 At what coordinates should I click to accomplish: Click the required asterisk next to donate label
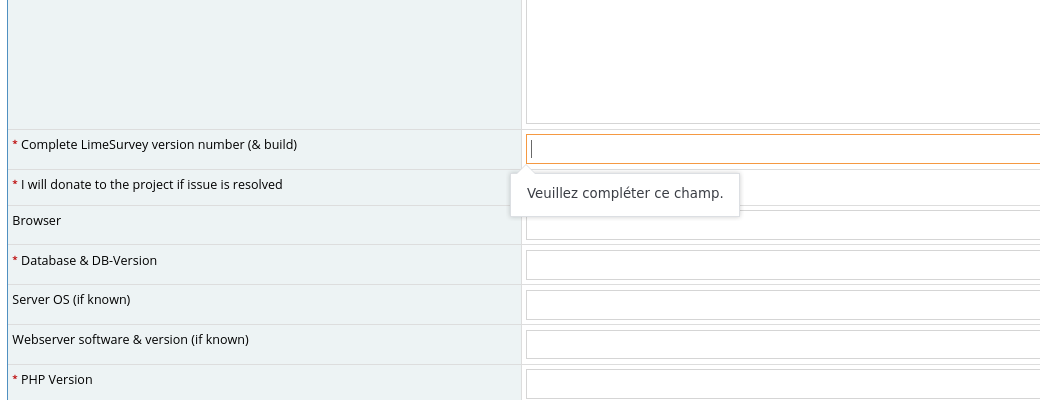(x=15, y=185)
